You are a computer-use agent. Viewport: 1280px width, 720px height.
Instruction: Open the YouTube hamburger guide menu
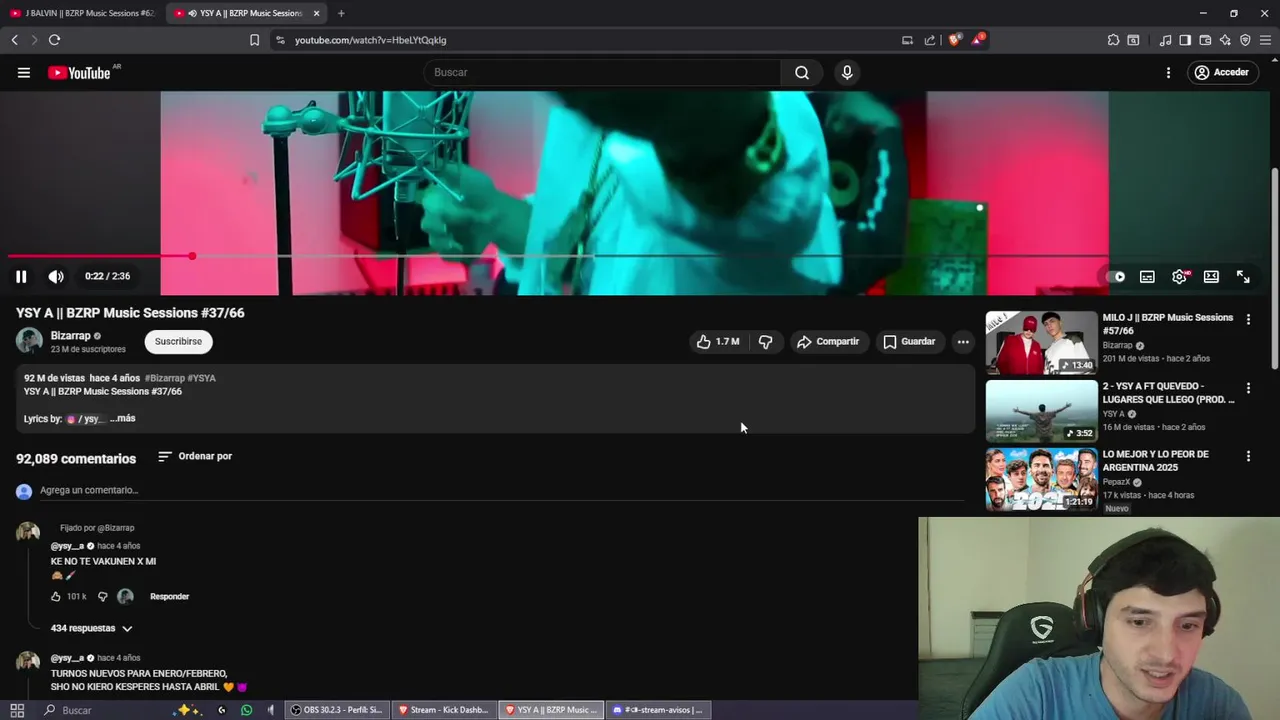(x=24, y=72)
